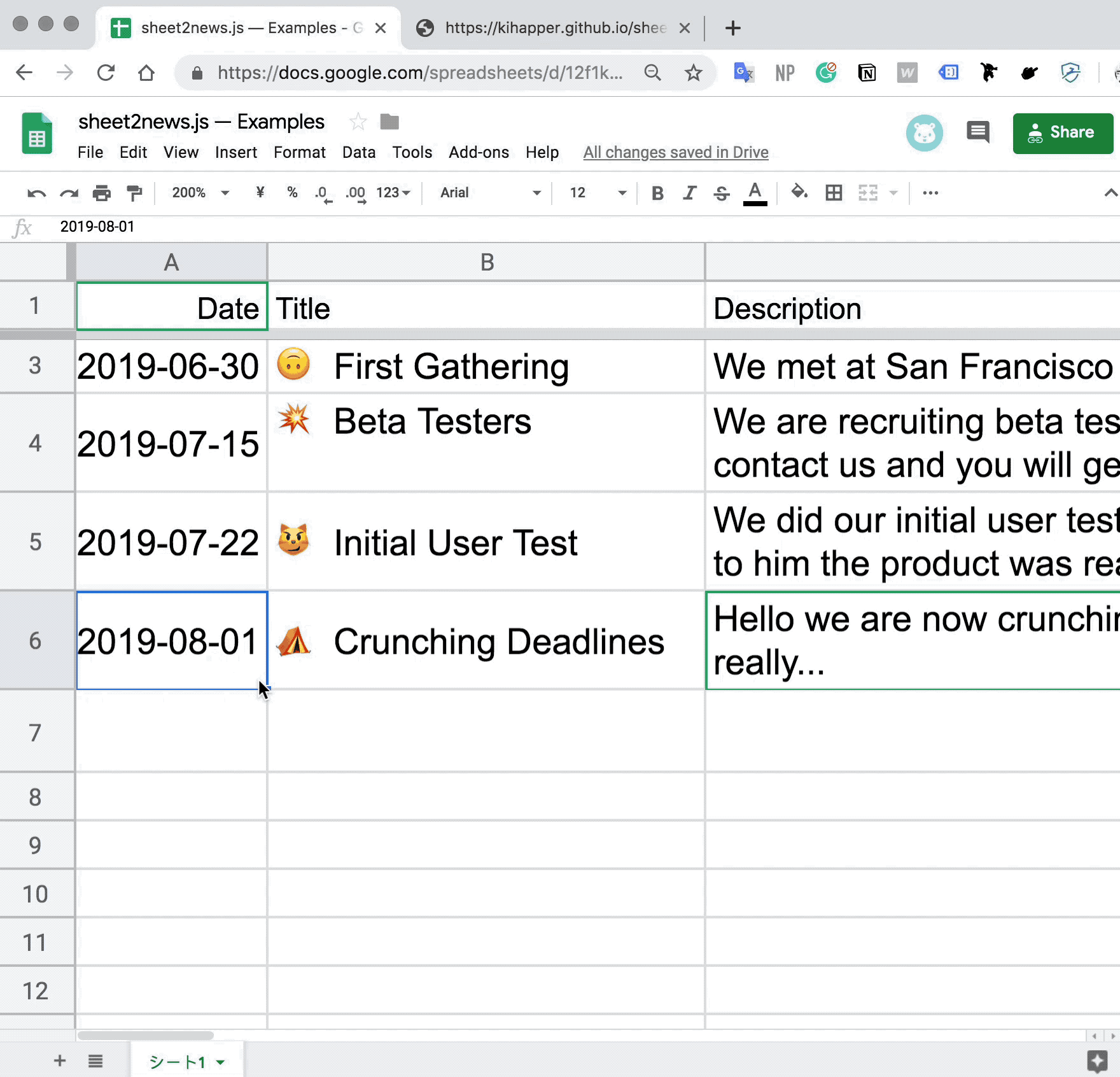
Task: Click the green Share button
Action: (1063, 133)
